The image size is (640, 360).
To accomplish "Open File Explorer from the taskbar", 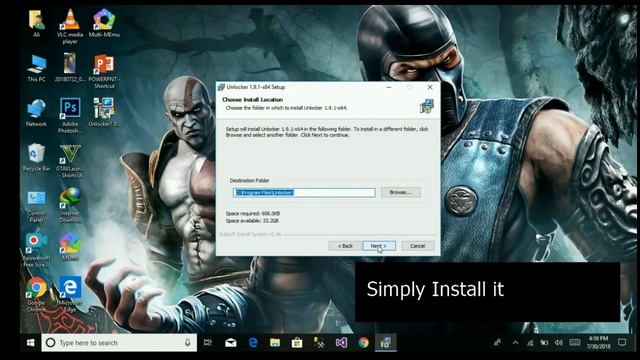I will [275, 342].
